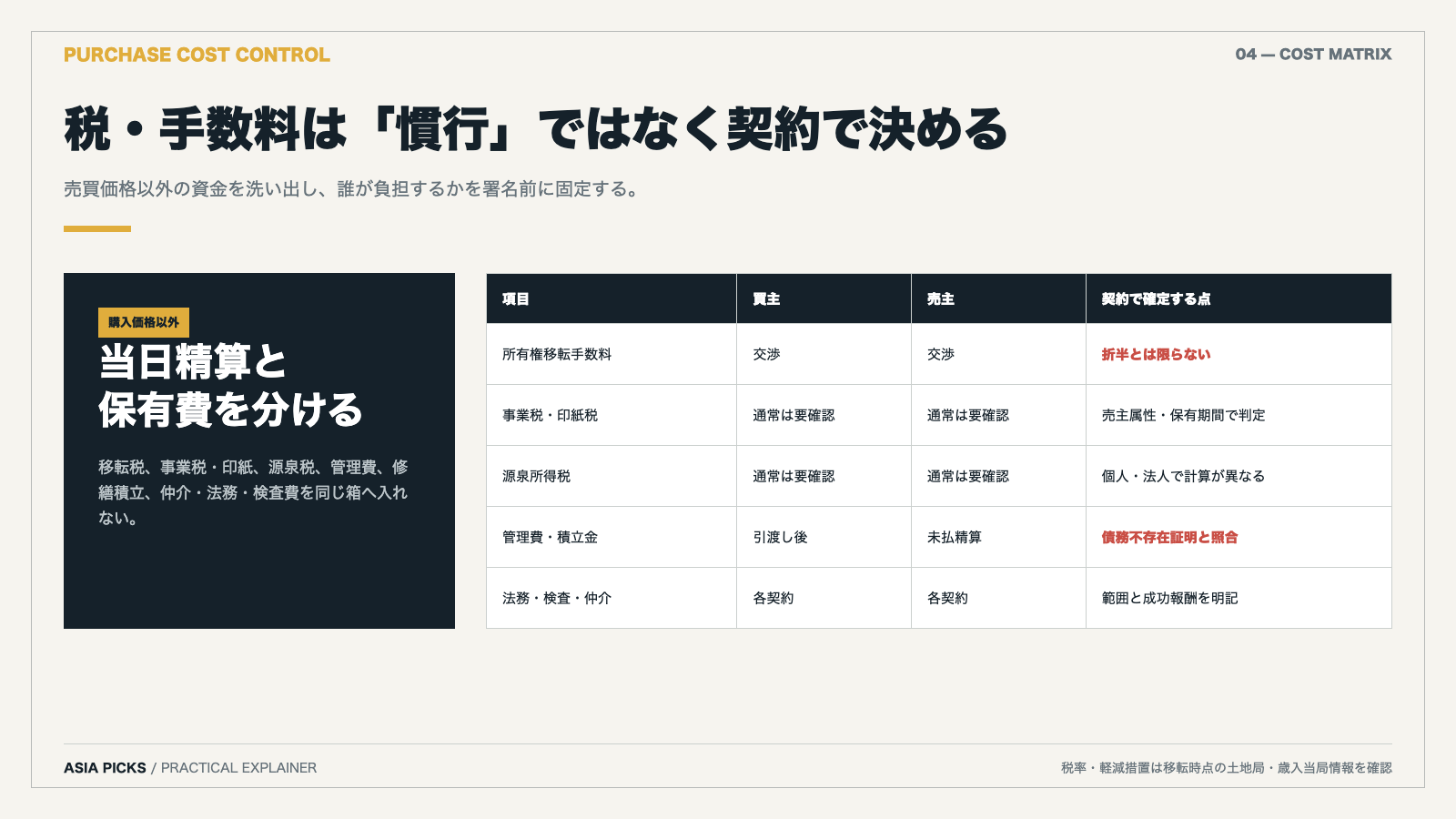The image size is (1456, 819).
Task: Click the 04 — COST MATRIX label
Action: [1313, 55]
